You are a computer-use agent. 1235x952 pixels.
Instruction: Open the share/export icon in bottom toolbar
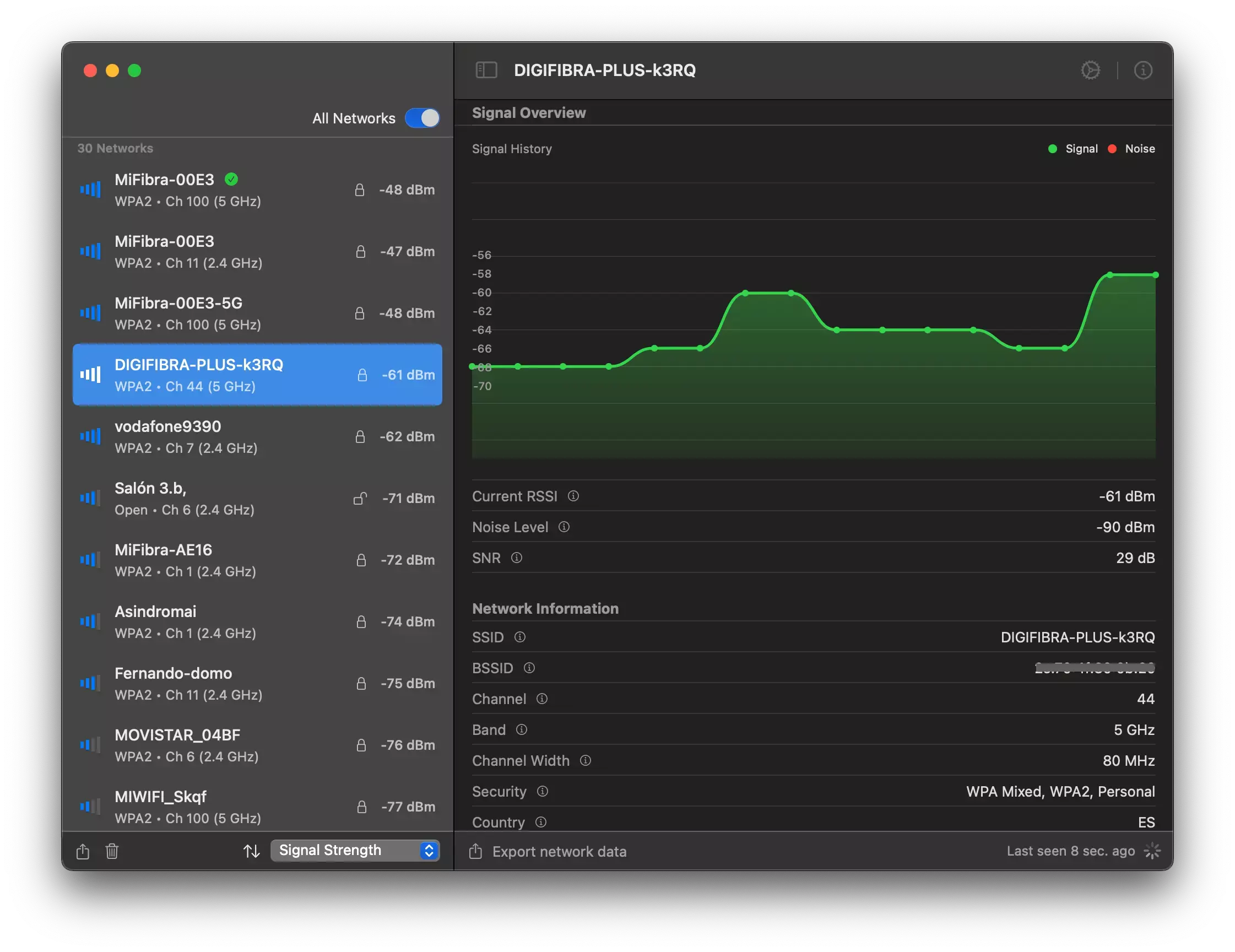click(x=83, y=851)
